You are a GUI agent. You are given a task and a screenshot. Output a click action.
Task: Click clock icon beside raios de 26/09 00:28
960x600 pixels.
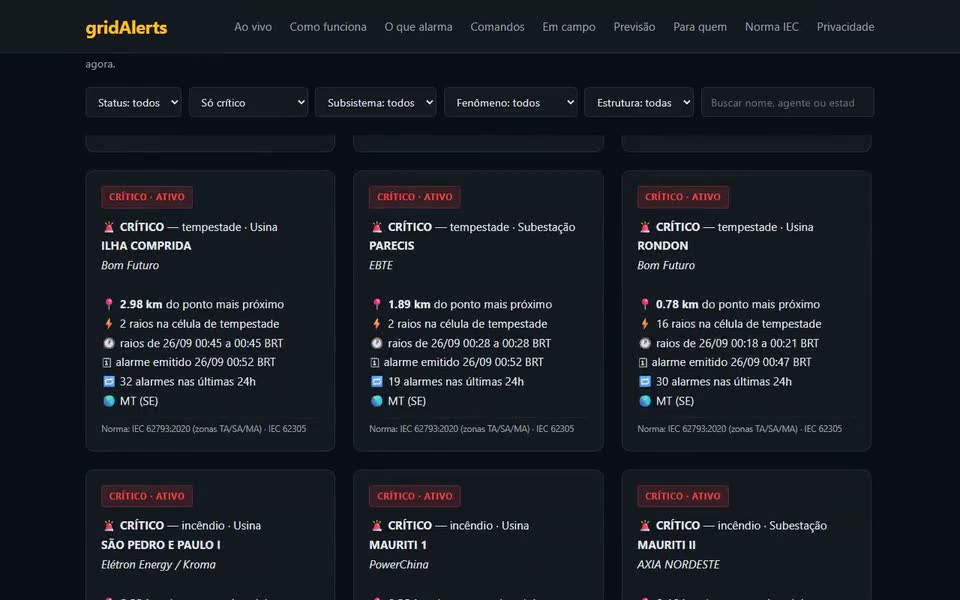(377, 343)
